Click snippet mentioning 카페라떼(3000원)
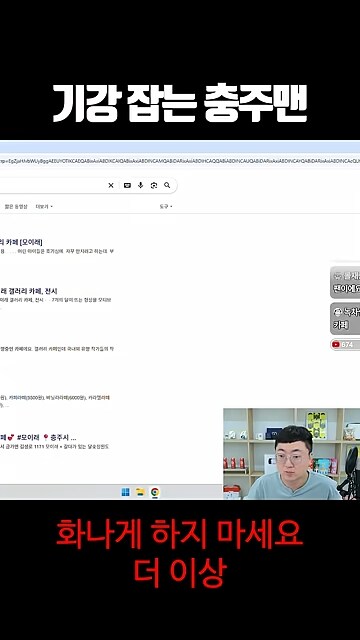The height and width of the screenshot is (640, 360). coord(55,398)
